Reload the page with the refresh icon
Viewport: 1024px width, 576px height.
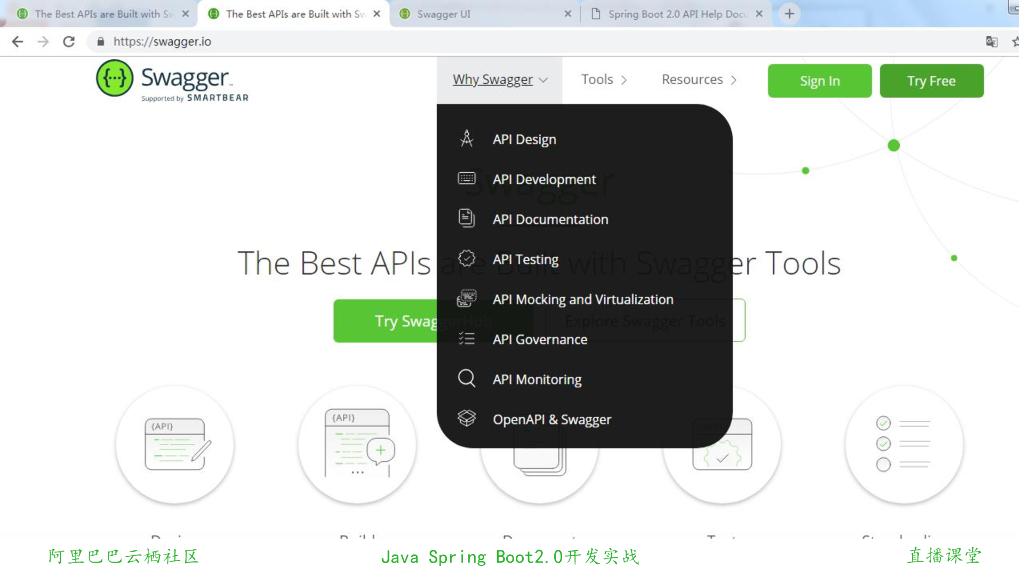69,42
